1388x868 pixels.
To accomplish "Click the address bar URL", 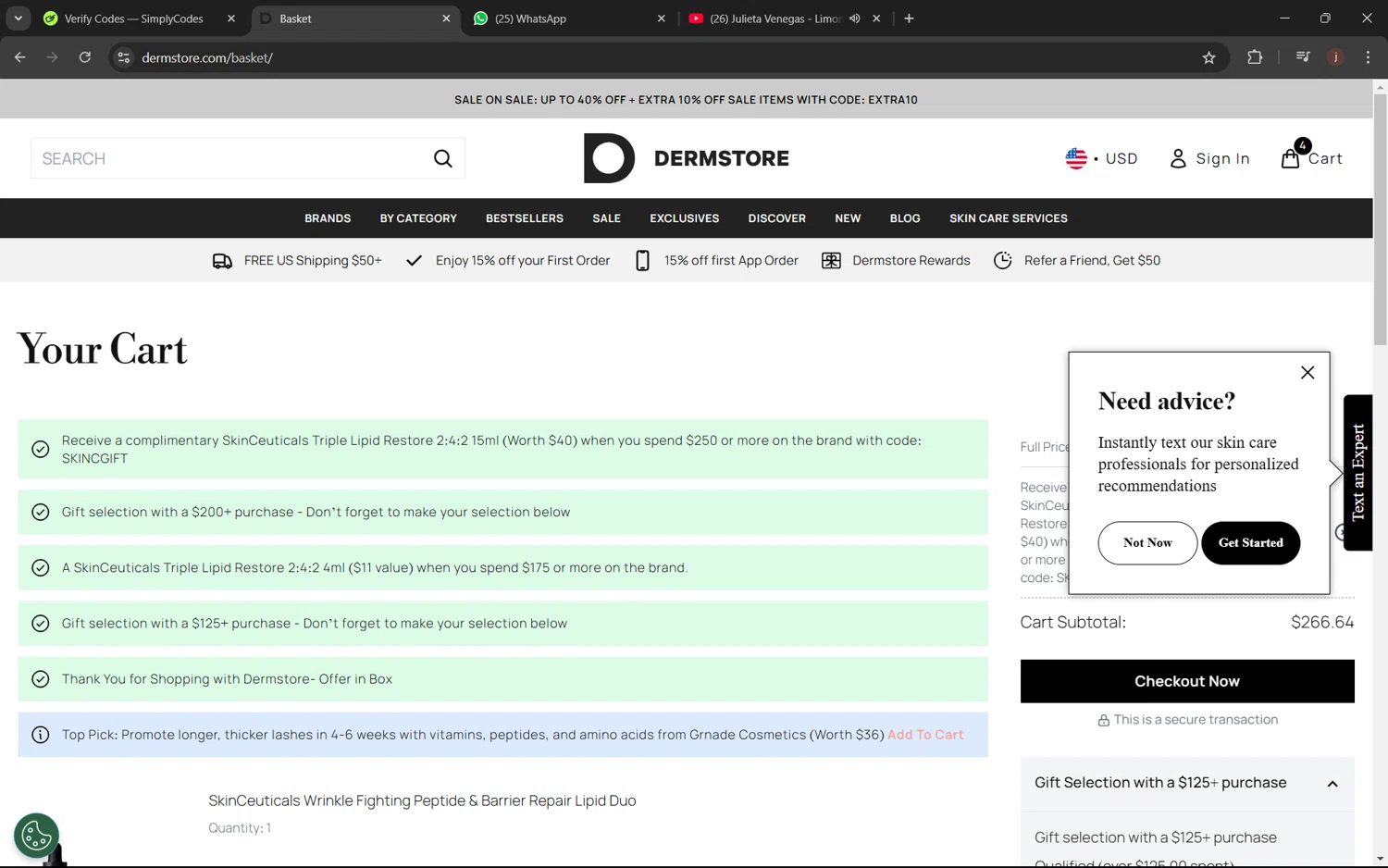I will click(x=207, y=57).
